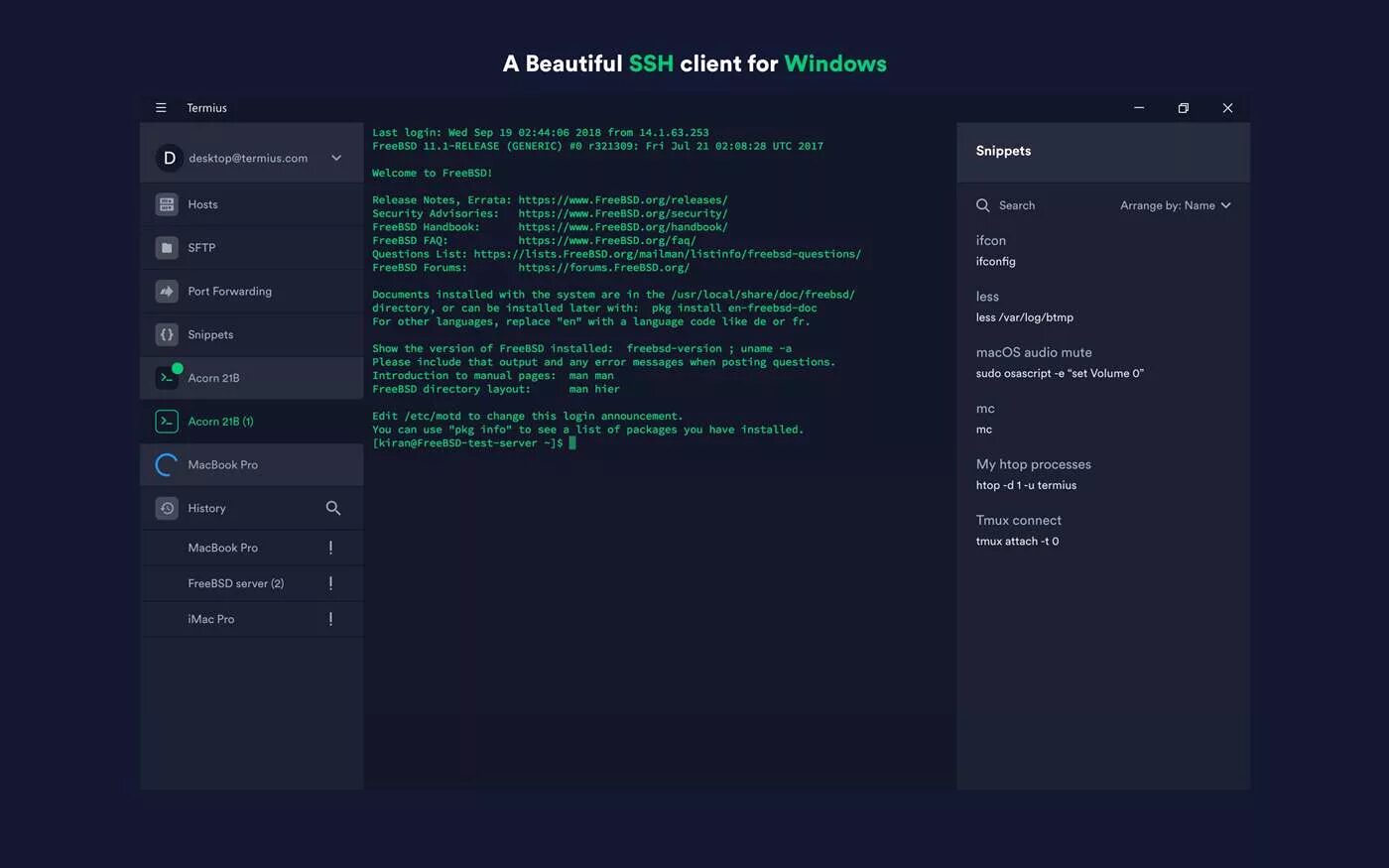
Task: Expand the desktop@termius.com account dropdown
Action: tap(336, 158)
